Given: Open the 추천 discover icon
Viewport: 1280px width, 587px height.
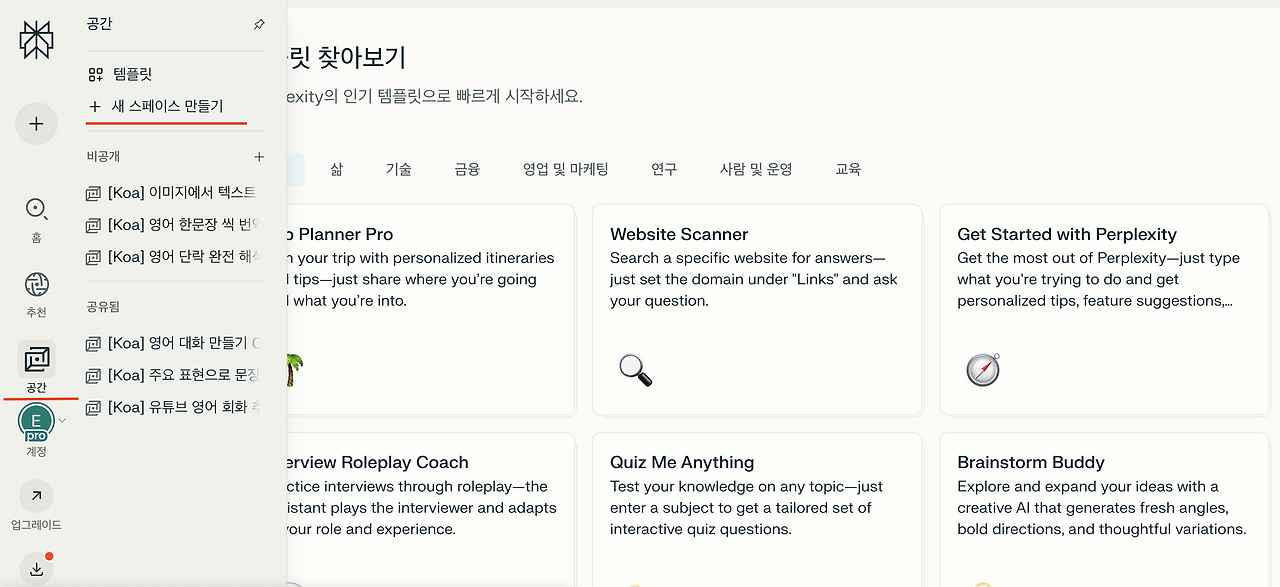Looking at the screenshot, I should tap(36, 285).
